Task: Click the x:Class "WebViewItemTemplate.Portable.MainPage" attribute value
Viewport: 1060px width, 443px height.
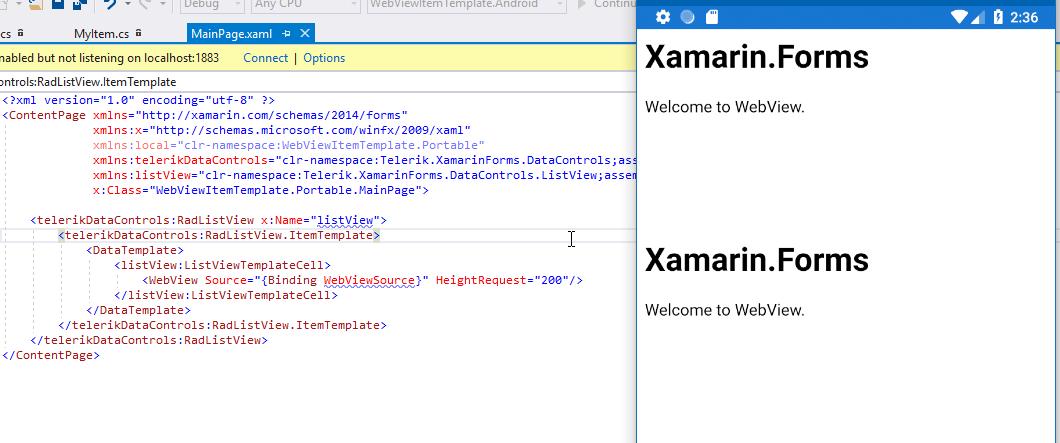Action: tap(287, 191)
